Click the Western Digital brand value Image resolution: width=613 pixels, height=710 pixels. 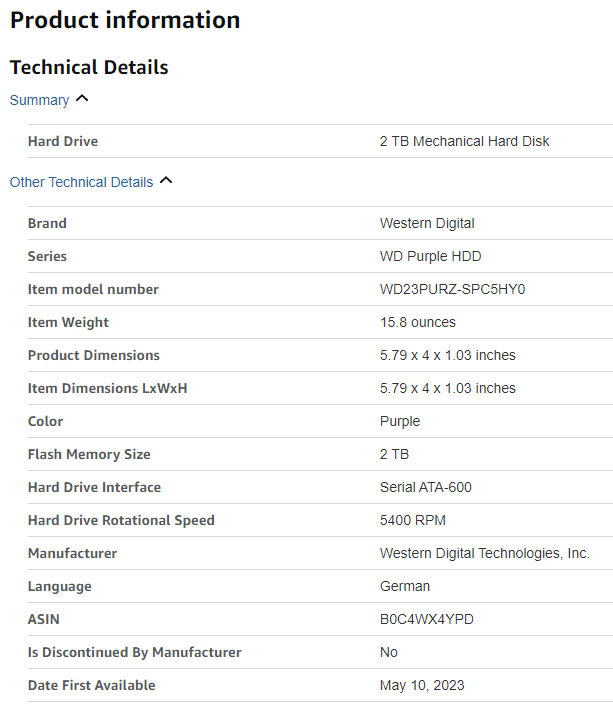427,223
